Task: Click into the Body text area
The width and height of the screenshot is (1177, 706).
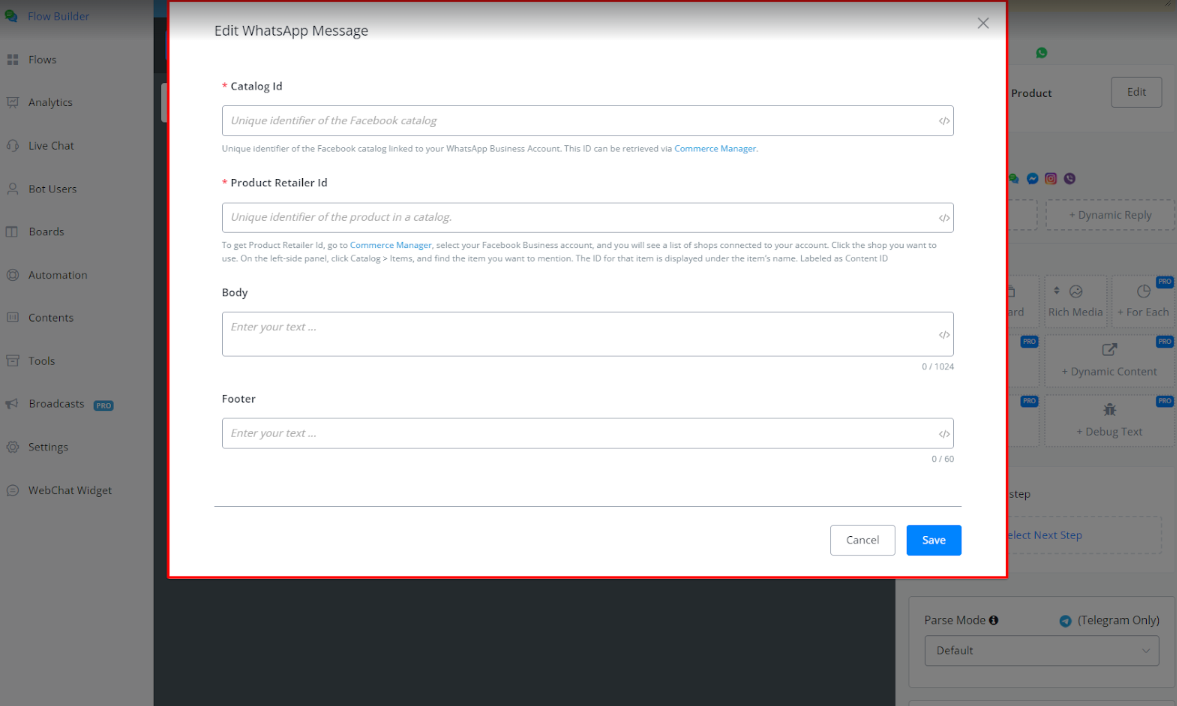Action: (580, 334)
